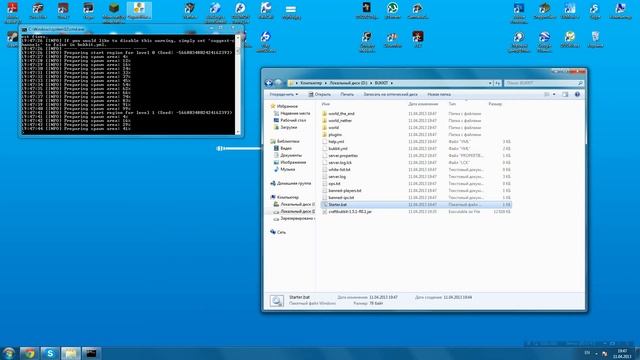Select the plugins folder in file list
This screenshot has height=360, width=640.
click(x=335, y=134)
